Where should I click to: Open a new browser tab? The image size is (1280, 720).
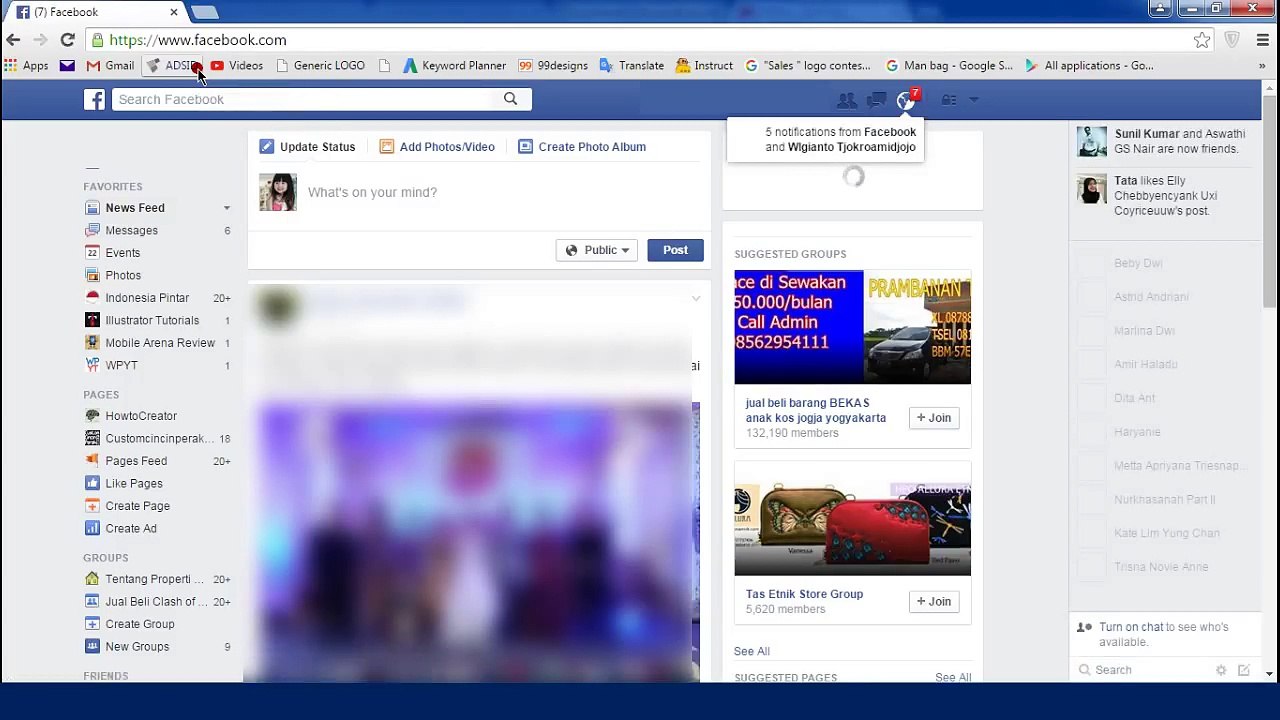point(204,12)
